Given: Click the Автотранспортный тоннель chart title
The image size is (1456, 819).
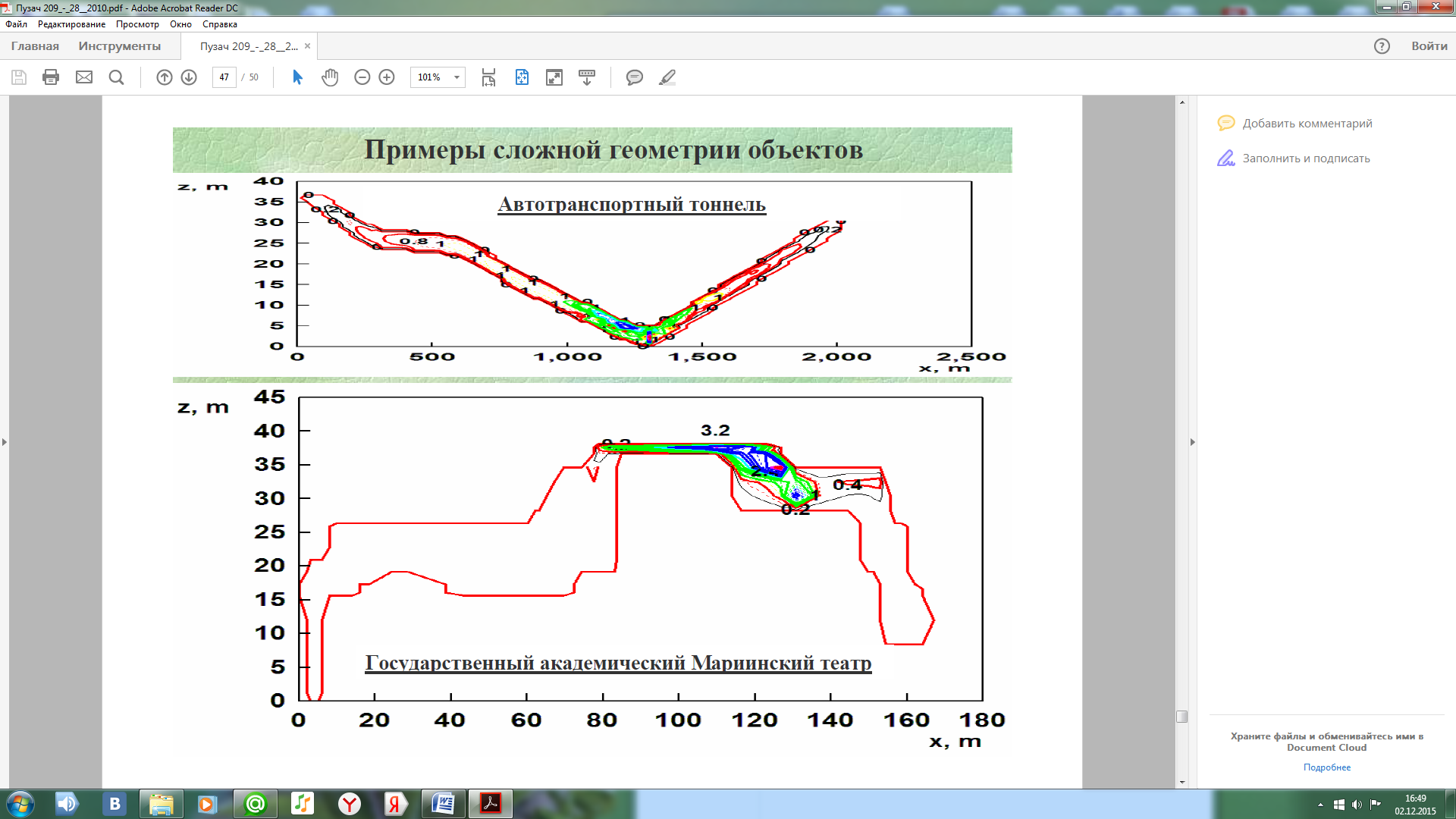Looking at the screenshot, I should (632, 205).
